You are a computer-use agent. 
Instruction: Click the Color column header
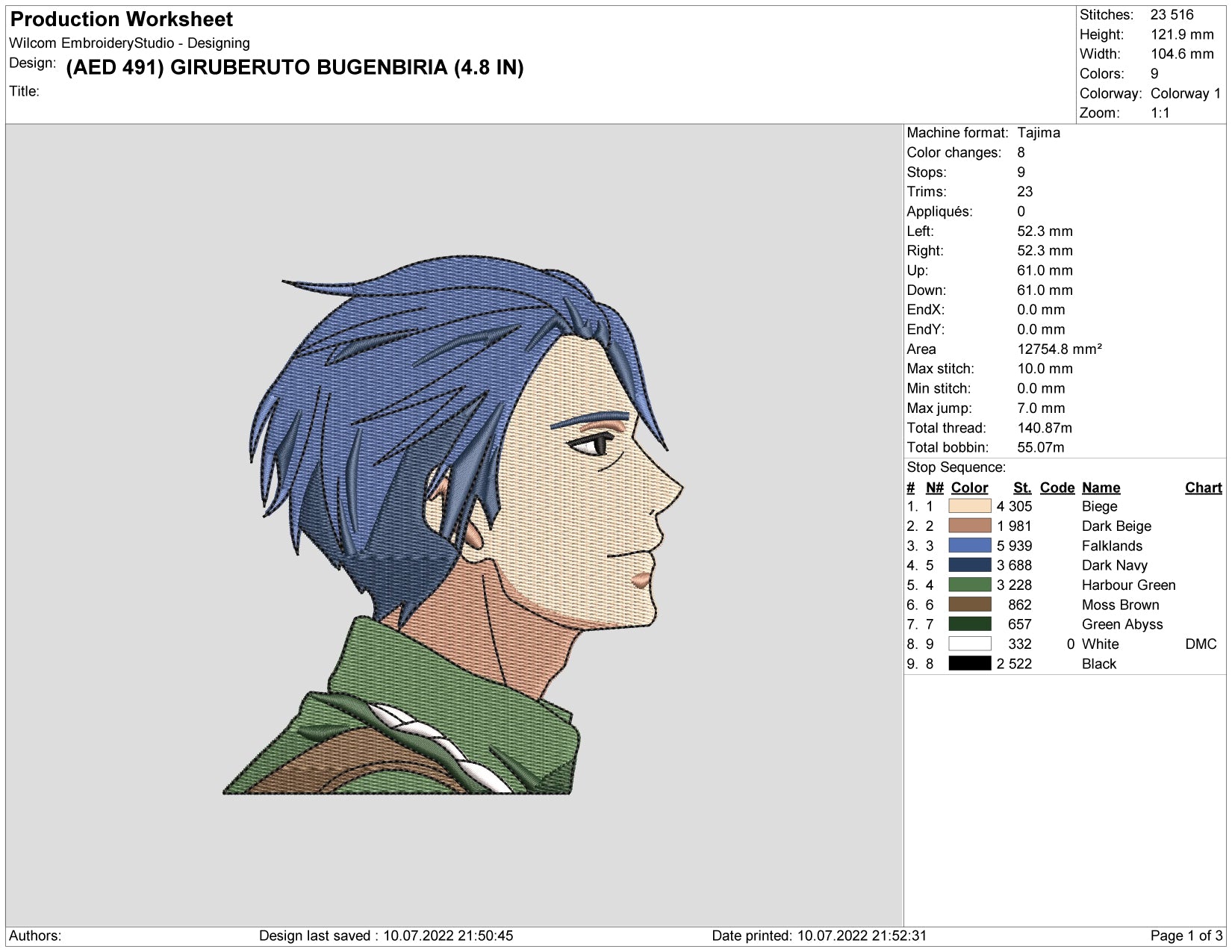point(969,488)
